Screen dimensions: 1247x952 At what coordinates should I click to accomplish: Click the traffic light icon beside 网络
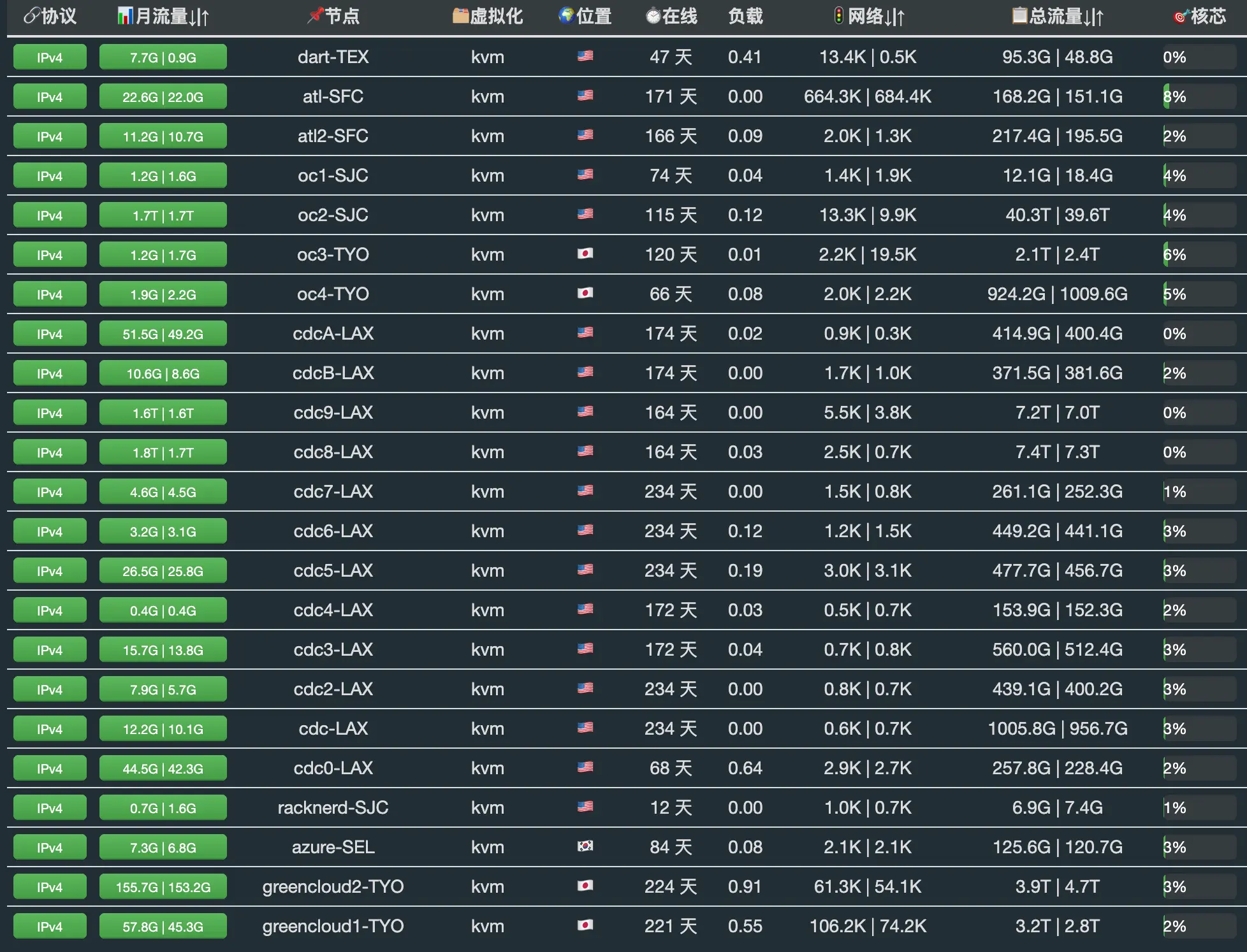click(x=839, y=16)
